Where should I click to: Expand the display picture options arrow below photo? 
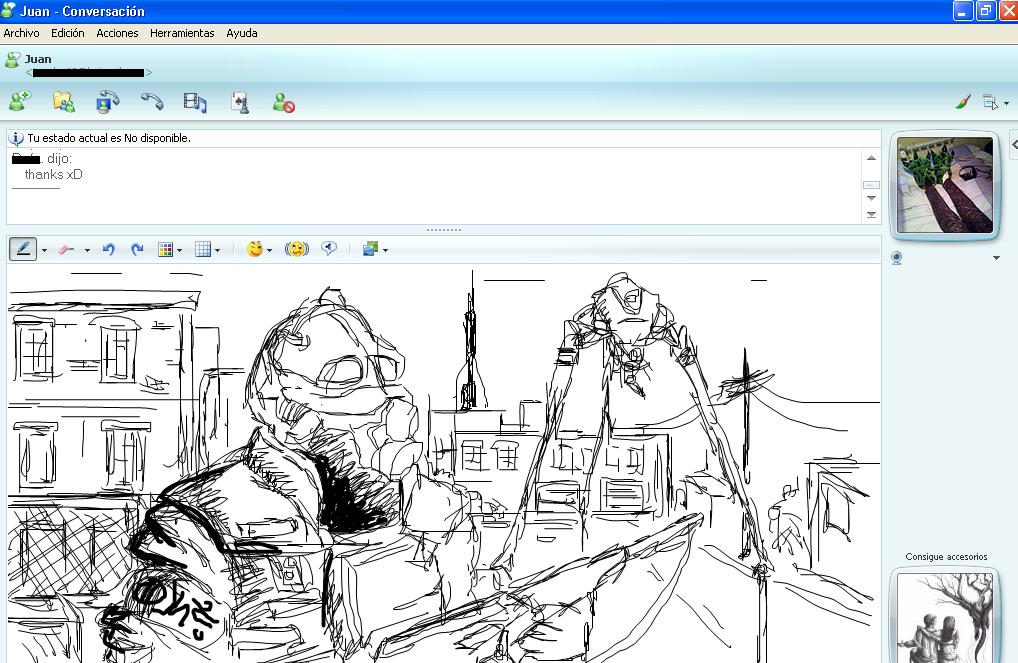click(x=996, y=258)
